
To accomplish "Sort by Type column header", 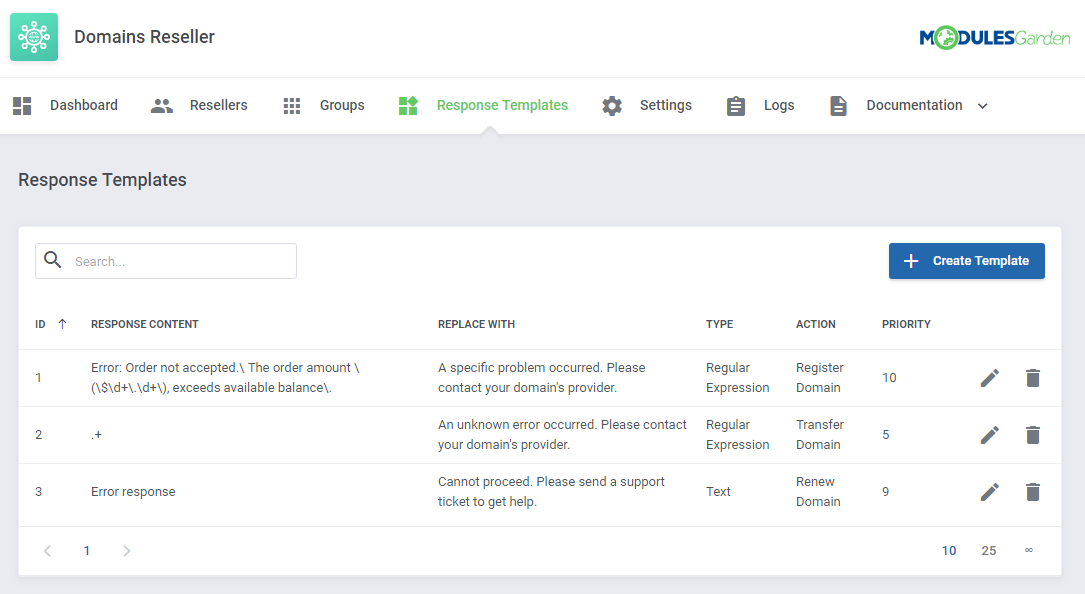I will click(720, 324).
